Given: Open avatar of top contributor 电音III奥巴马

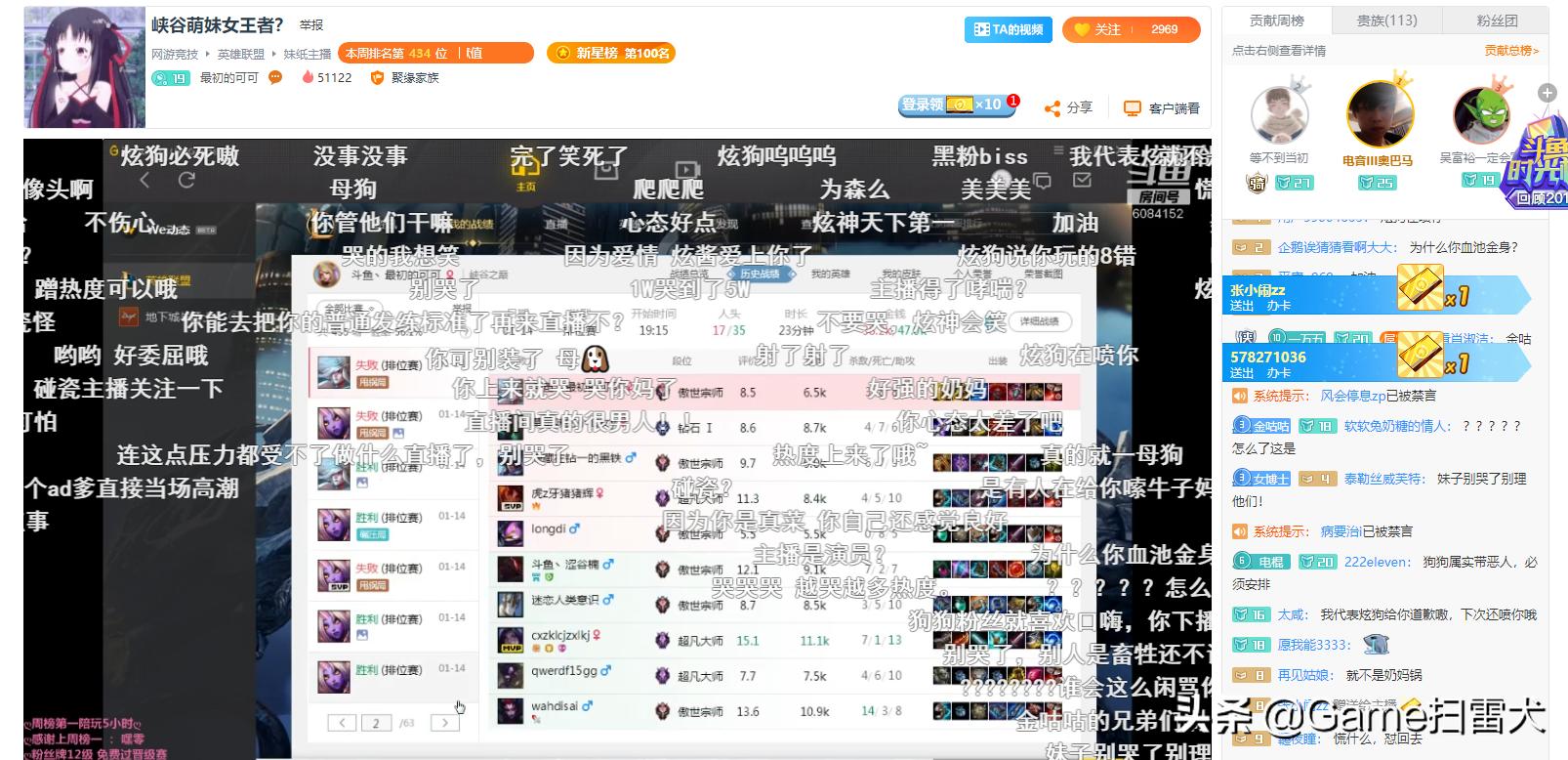Looking at the screenshot, I should [1379, 114].
